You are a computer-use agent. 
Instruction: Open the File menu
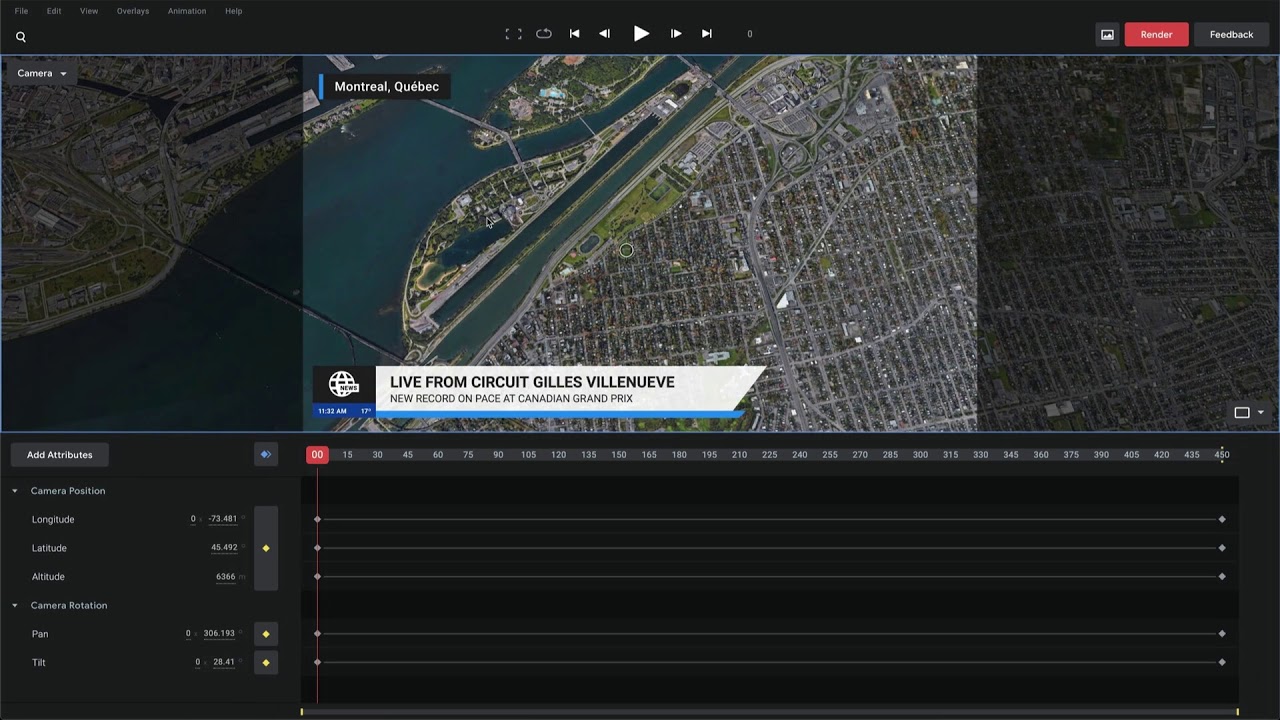pyautogui.click(x=21, y=11)
